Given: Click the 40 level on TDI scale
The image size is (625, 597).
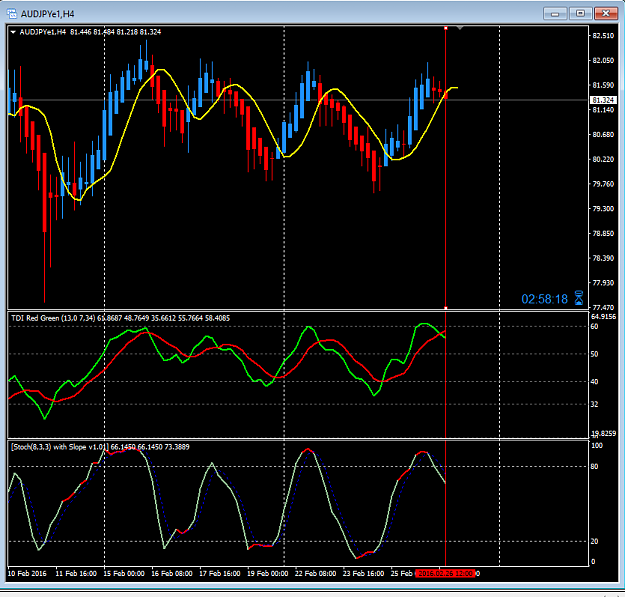Looking at the screenshot, I should click(x=594, y=381).
